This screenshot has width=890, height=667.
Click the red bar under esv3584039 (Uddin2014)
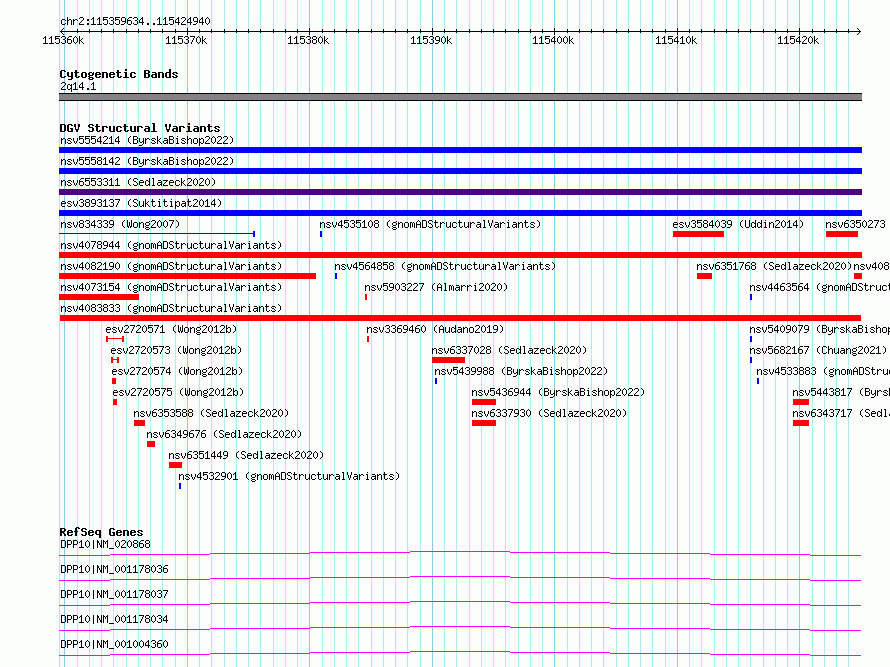[x=698, y=234]
